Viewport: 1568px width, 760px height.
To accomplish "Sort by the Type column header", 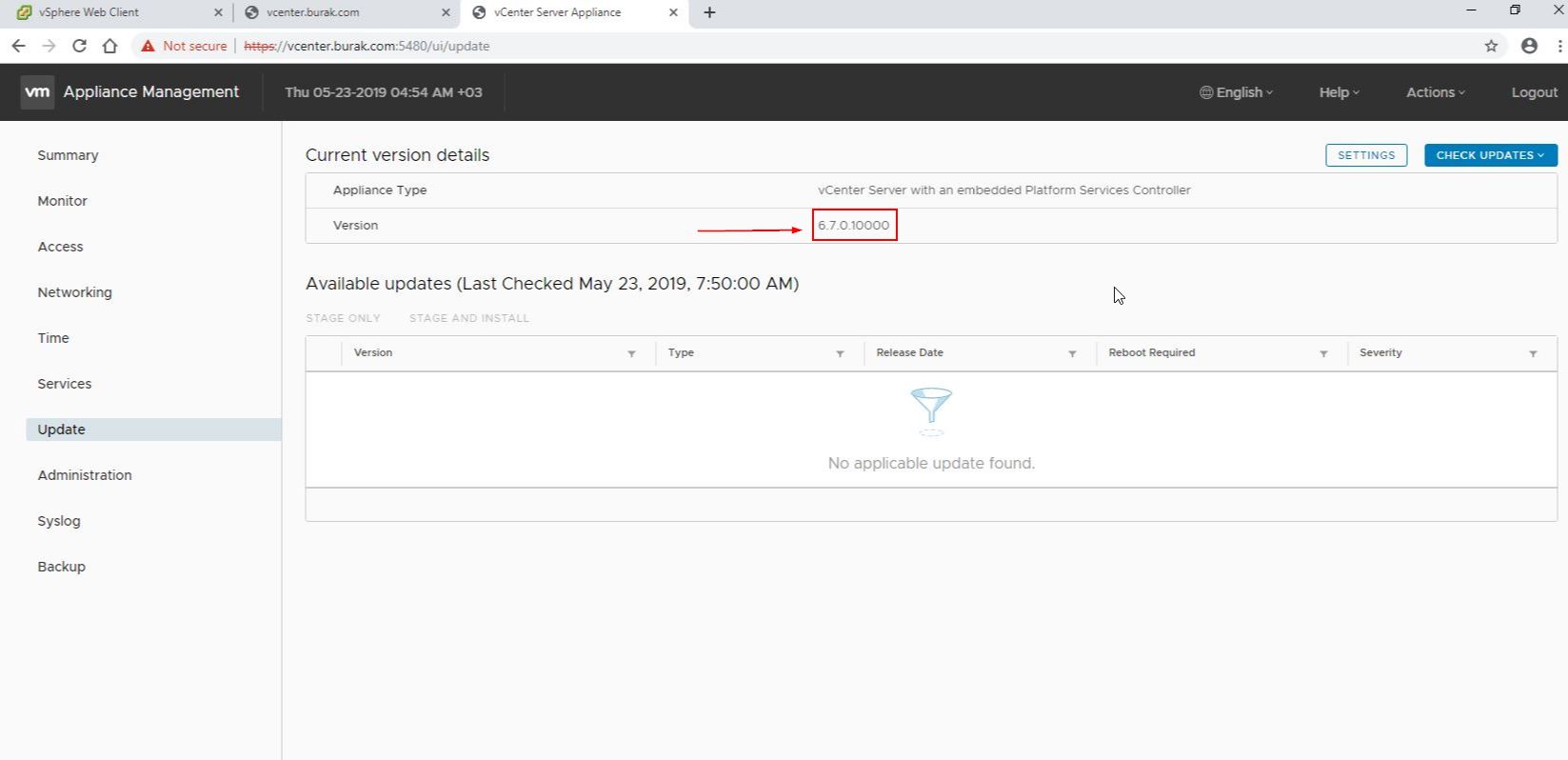I will click(x=681, y=352).
